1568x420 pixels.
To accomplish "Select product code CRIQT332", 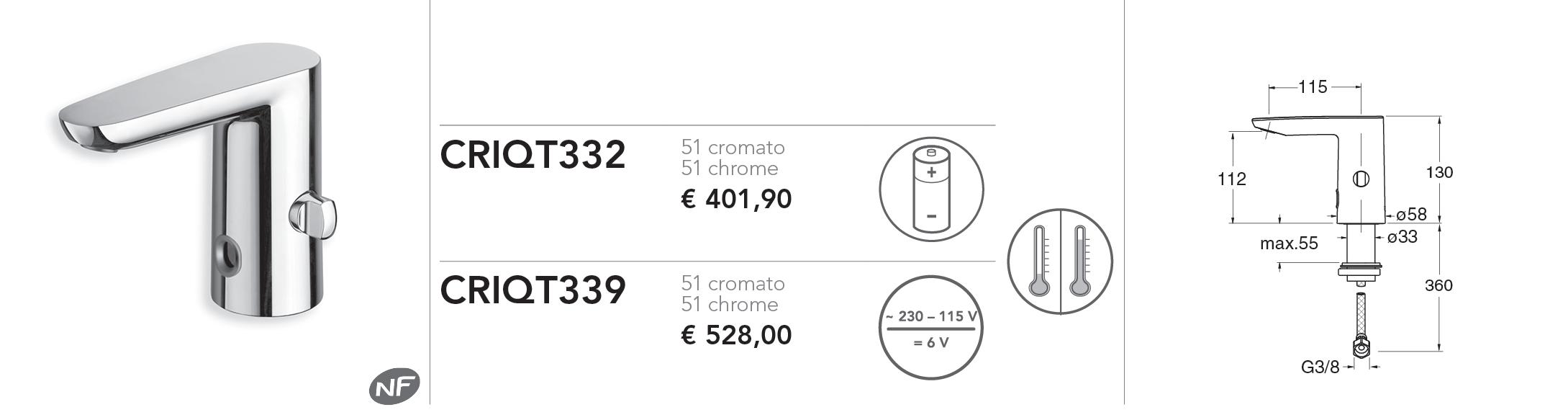I will point(533,155).
